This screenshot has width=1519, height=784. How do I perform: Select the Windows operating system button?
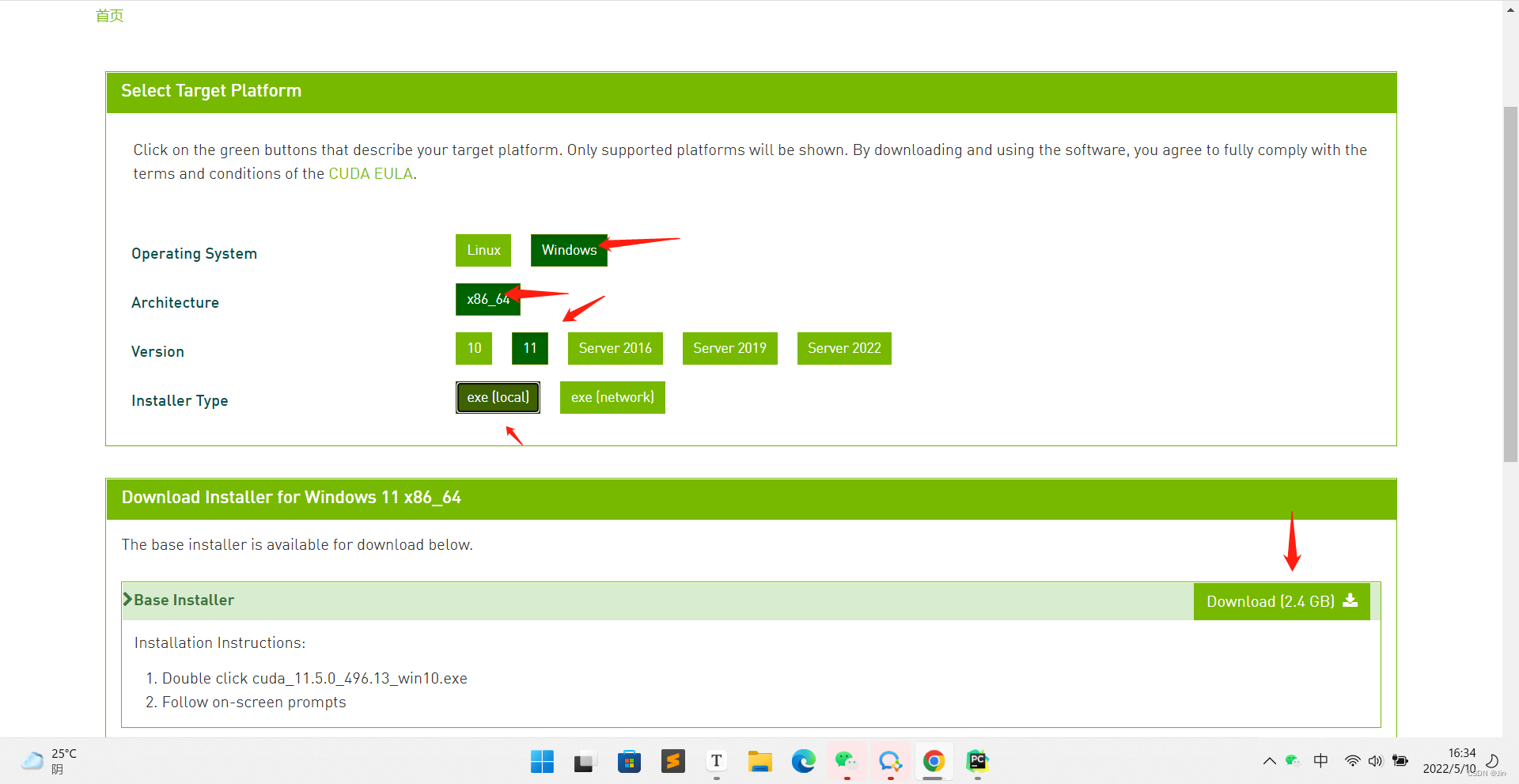pyautogui.click(x=569, y=250)
